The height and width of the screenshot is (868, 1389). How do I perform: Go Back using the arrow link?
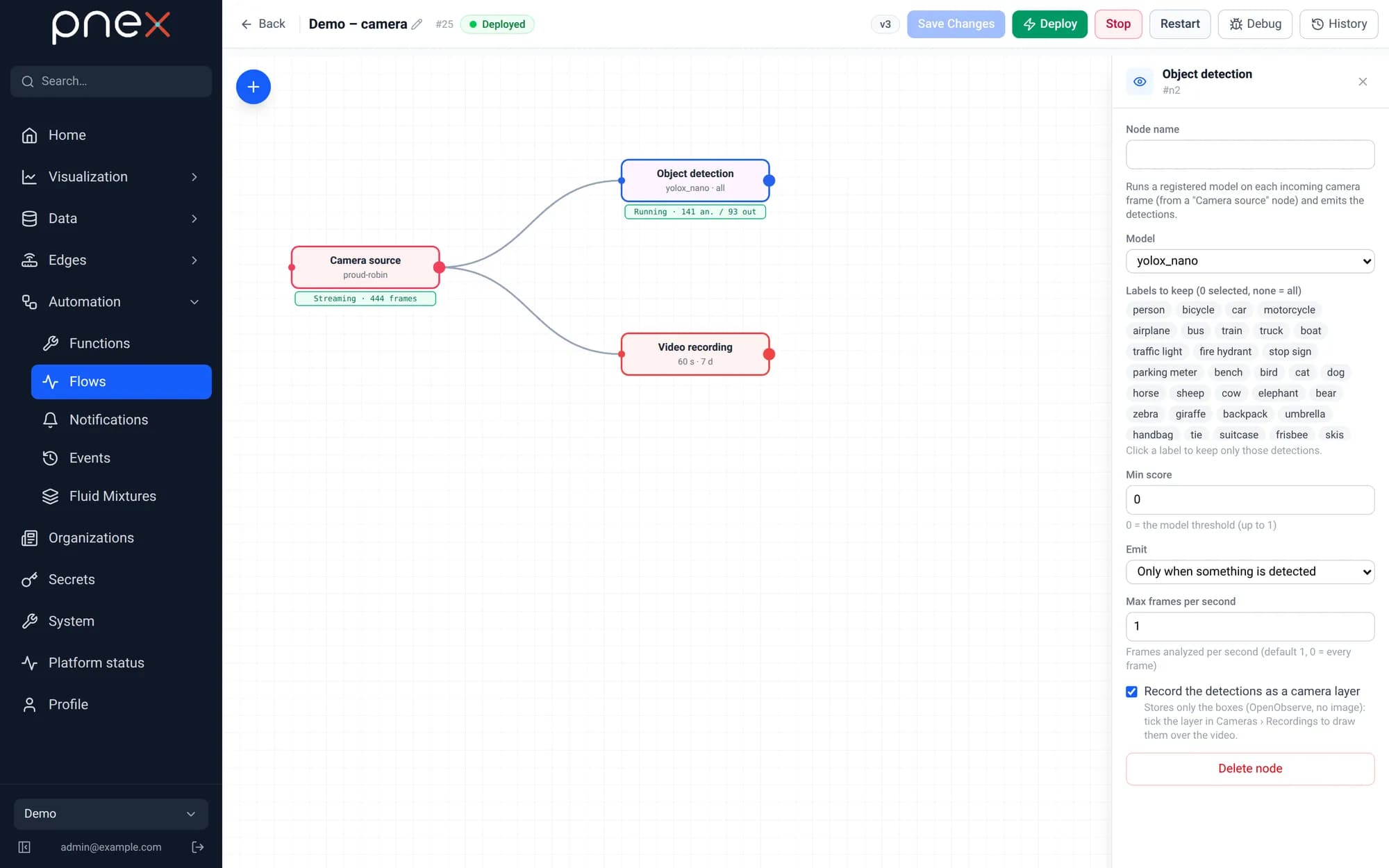[263, 24]
